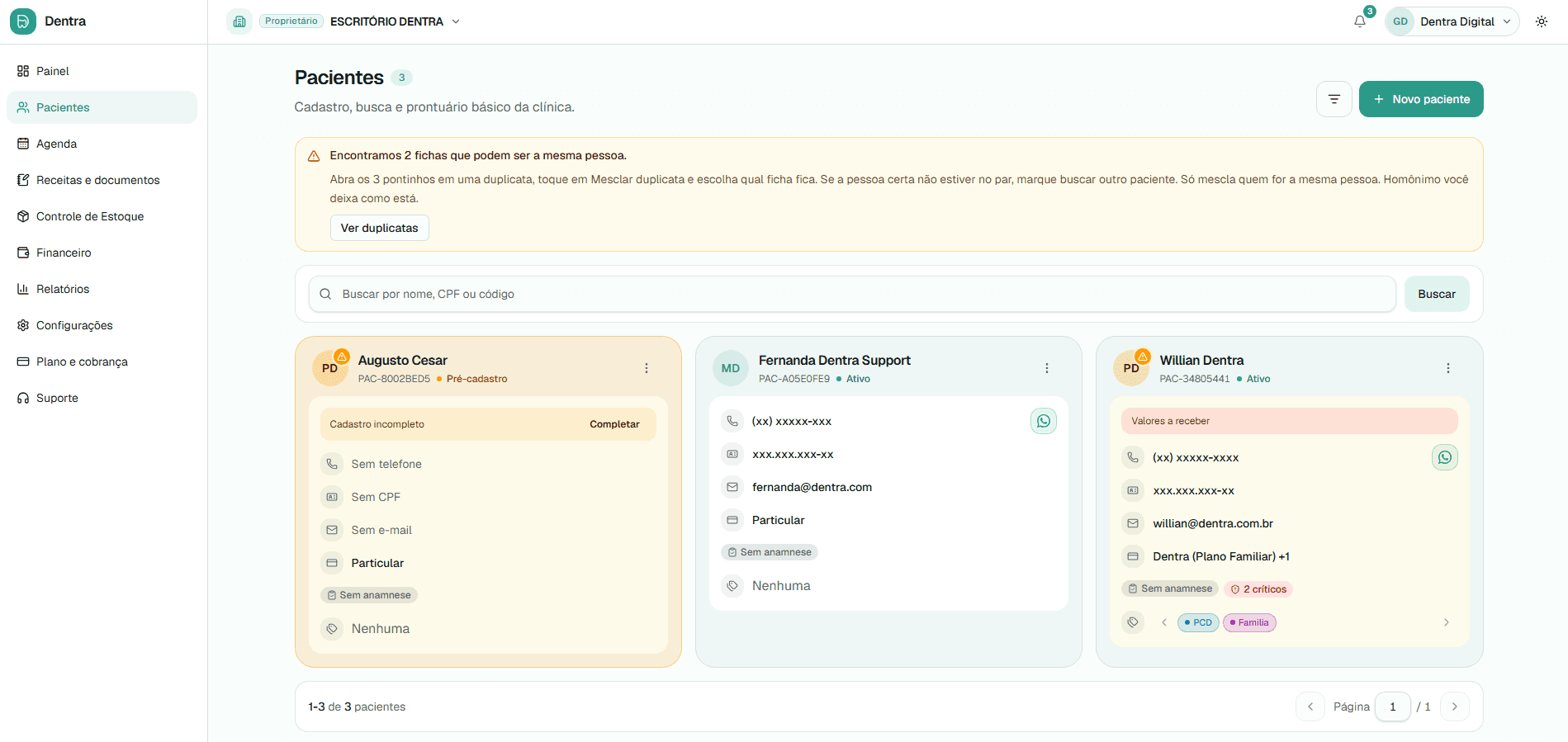Open Plano e cobrança in sidebar

tap(102, 362)
